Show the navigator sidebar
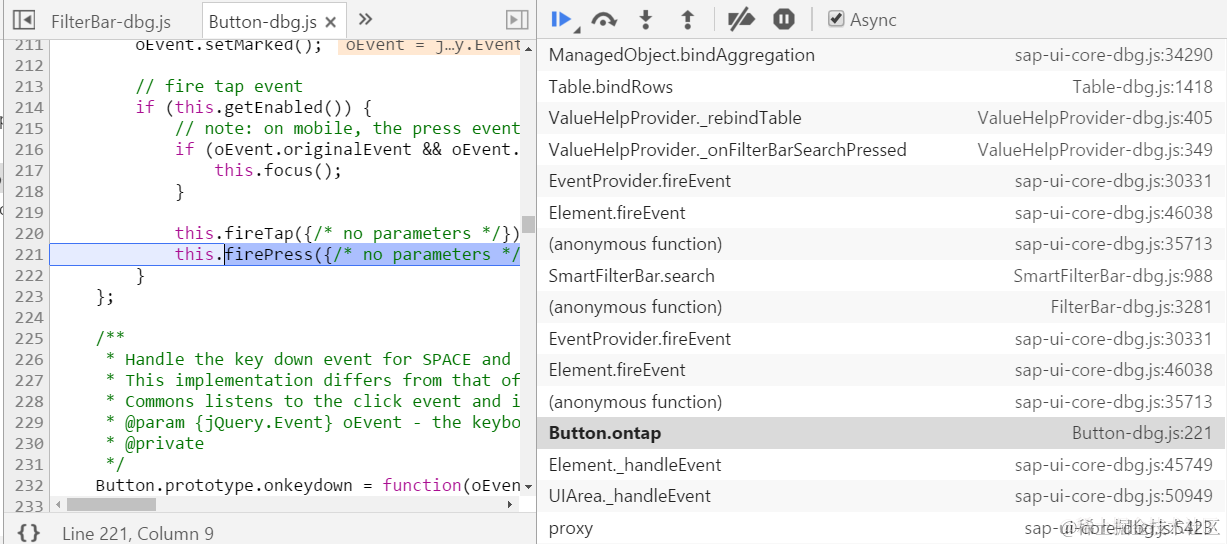This screenshot has width=1227, height=544. 24,20
